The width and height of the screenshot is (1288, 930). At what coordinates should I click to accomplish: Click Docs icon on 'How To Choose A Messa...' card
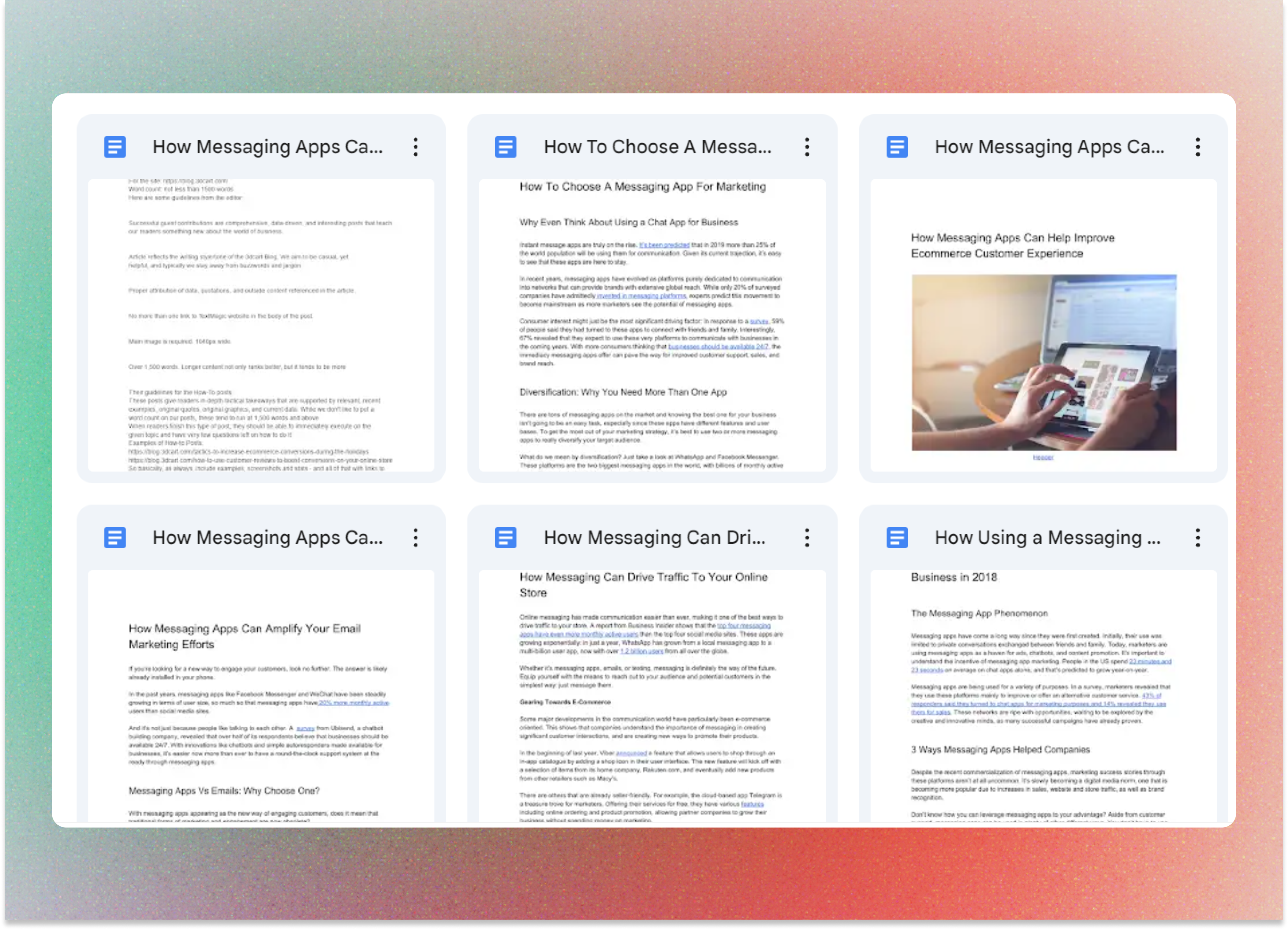(505, 147)
